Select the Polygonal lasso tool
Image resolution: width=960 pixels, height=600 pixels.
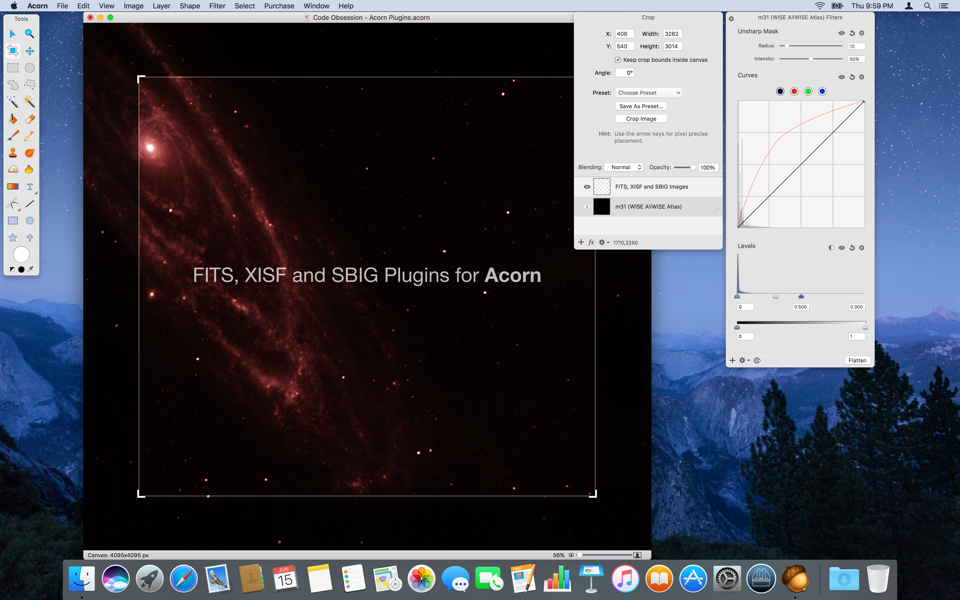pos(29,84)
